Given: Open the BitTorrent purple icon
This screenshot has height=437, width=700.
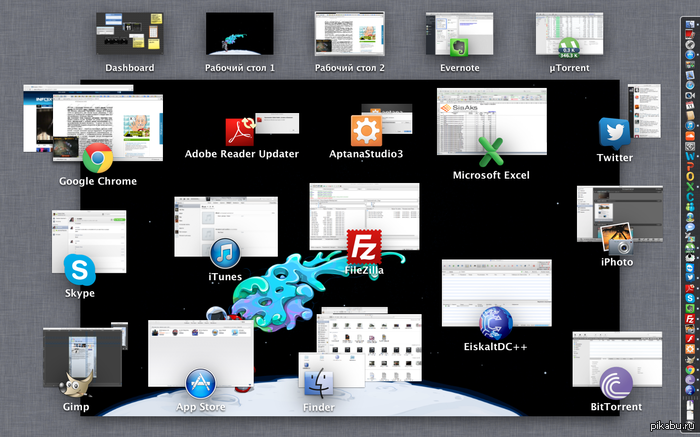Looking at the screenshot, I should tap(615, 384).
